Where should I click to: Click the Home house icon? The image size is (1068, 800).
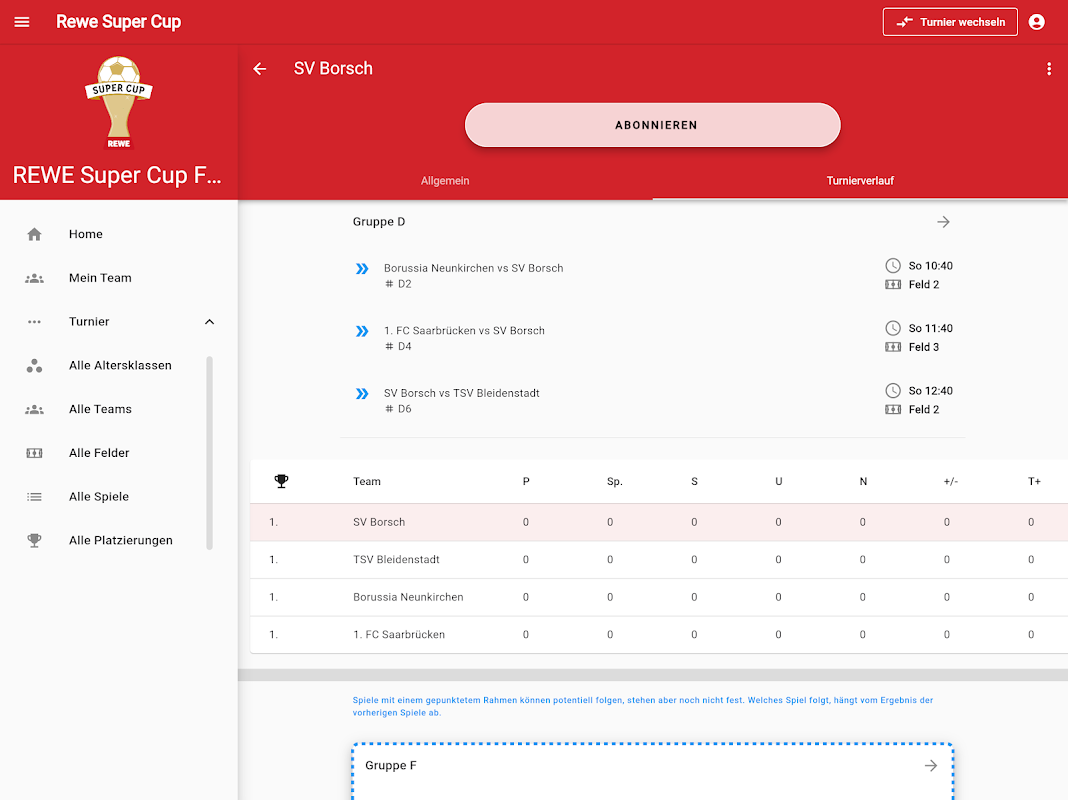pos(34,234)
